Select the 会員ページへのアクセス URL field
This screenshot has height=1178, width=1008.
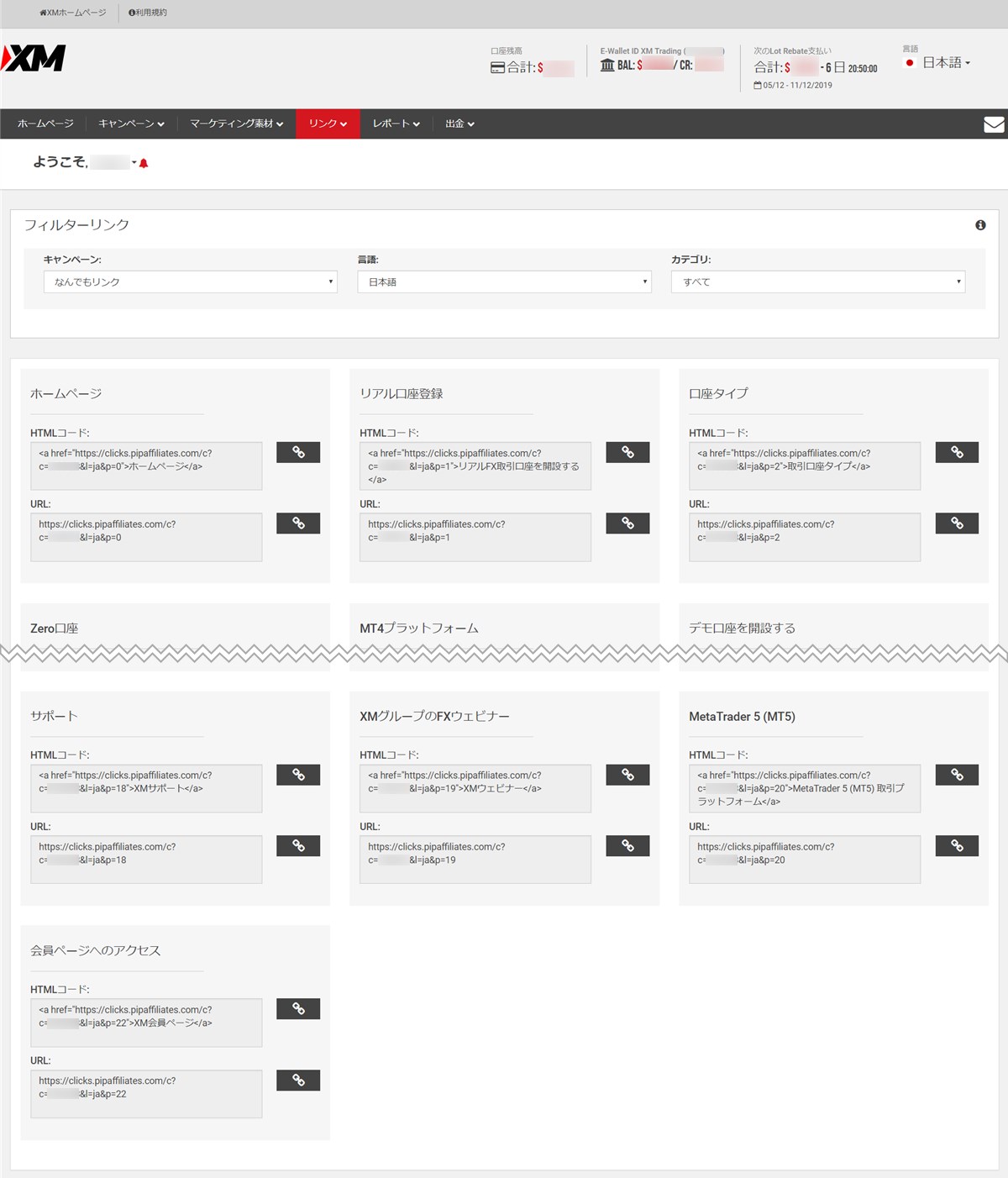[x=146, y=1094]
